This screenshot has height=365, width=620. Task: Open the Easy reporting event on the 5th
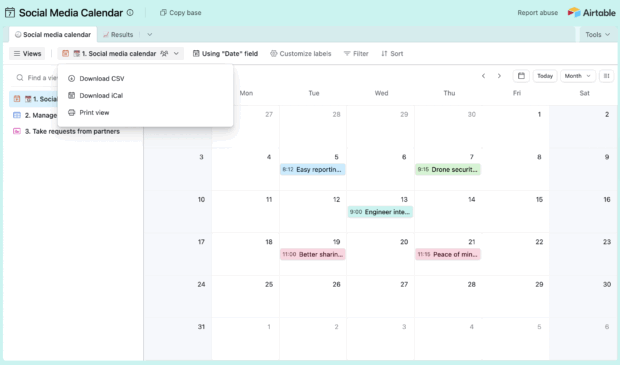coord(313,169)
